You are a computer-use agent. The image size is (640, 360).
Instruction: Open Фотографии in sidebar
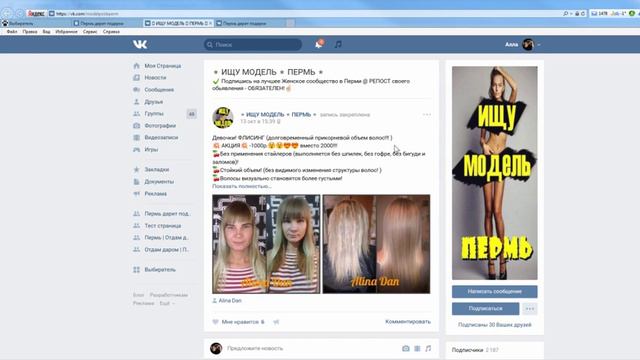[160, 126]
